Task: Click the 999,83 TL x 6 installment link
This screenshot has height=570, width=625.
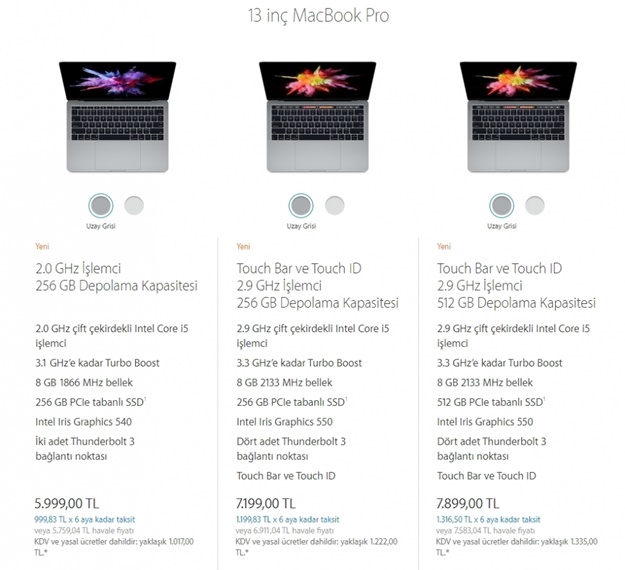Action: click(85, 519)
